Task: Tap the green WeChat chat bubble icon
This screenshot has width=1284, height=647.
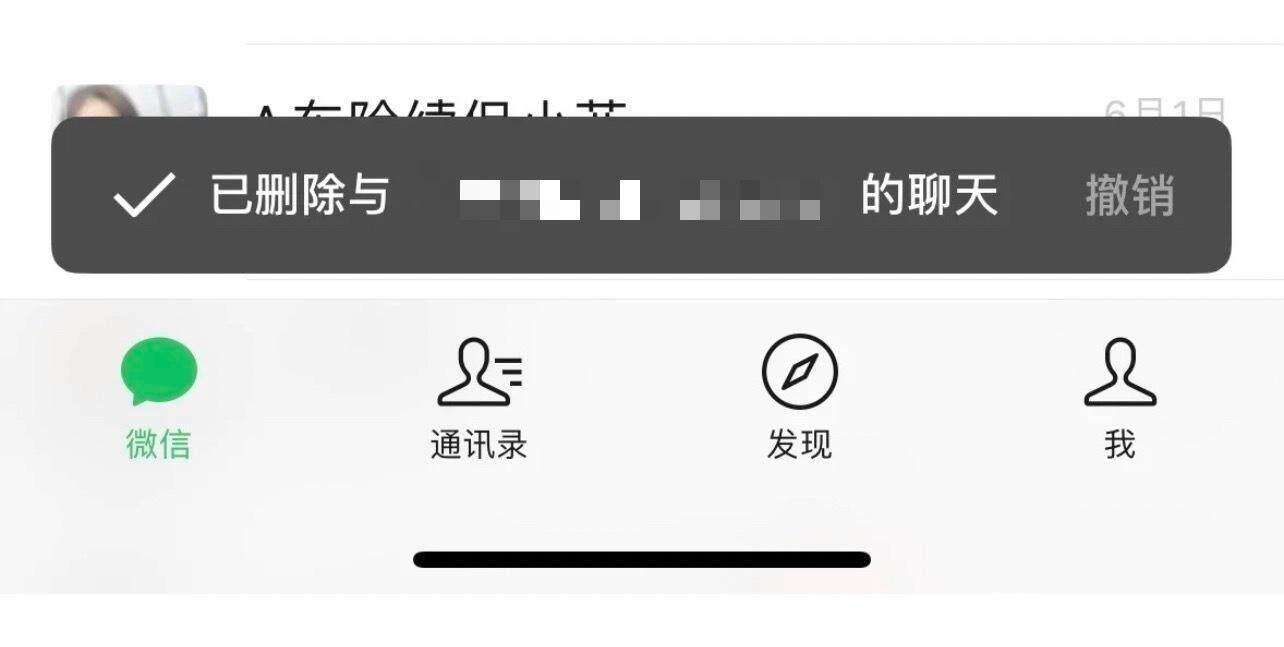Action: [x=159, y=371]
